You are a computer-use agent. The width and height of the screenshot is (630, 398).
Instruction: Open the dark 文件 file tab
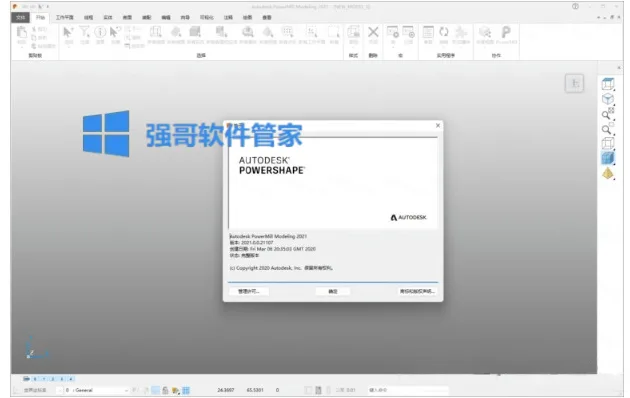20,17
